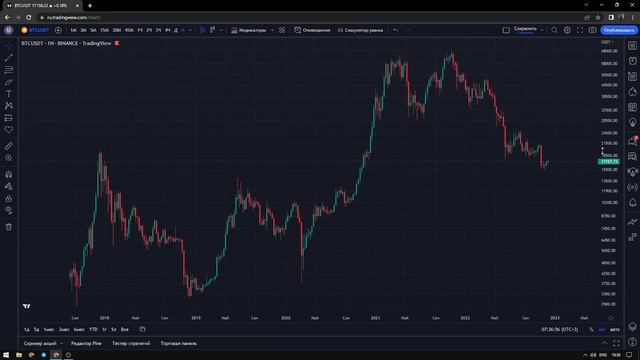
Task: Activate the zoom in tool
Action: point(9,158)
